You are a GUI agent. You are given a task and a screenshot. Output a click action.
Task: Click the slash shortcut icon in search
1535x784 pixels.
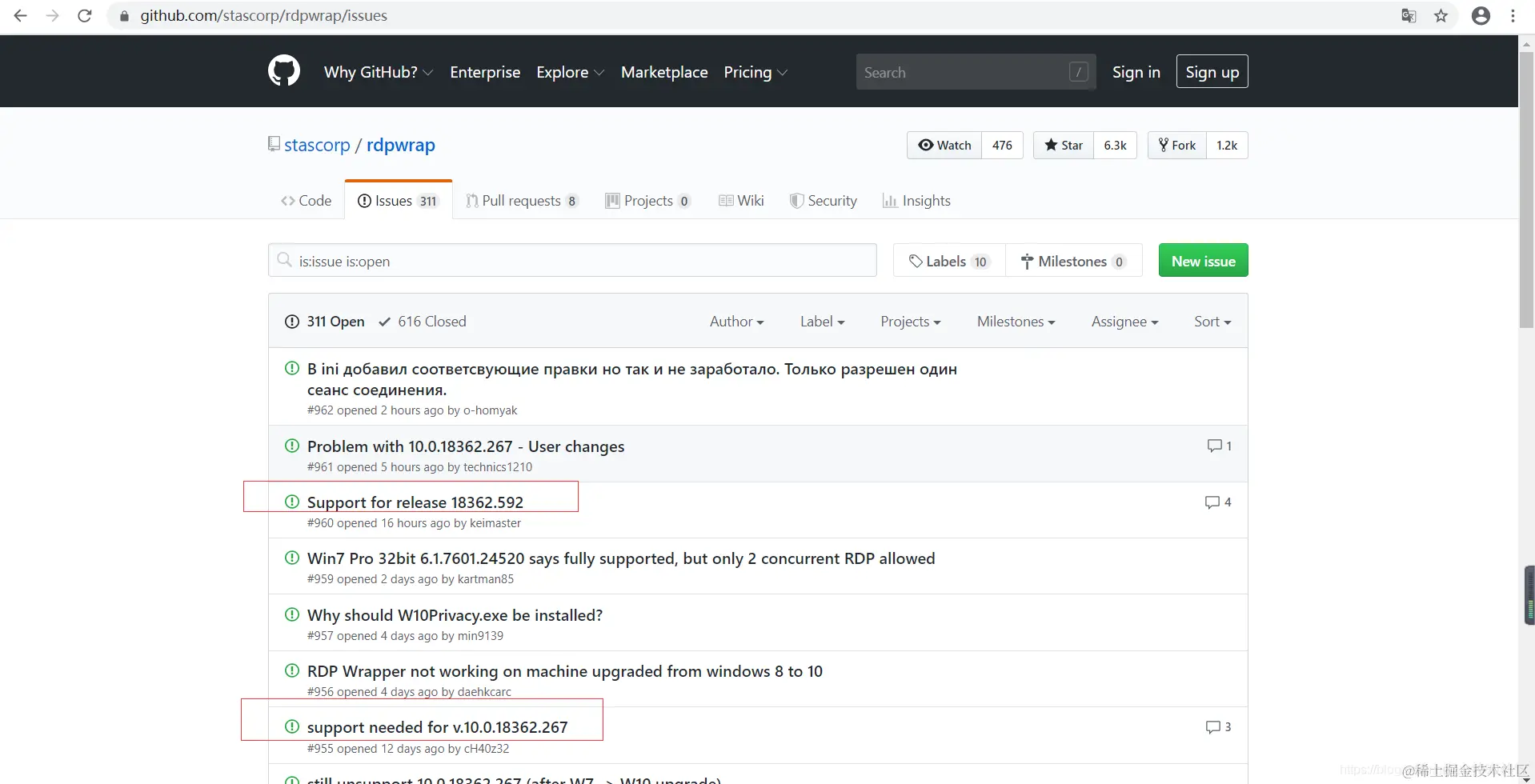(x=1079, y=72)
